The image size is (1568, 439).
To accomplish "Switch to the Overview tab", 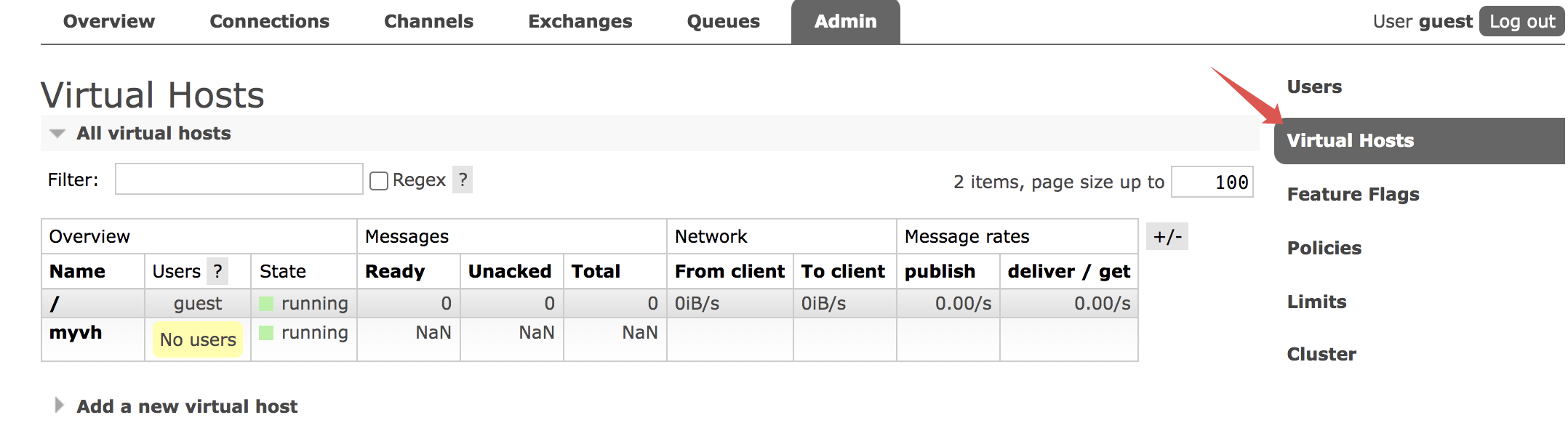I will point(109,22).
